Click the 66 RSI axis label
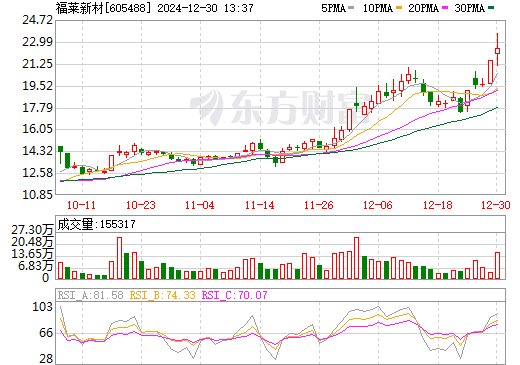This screenshot has height=365, width=520. click(46, 333)
